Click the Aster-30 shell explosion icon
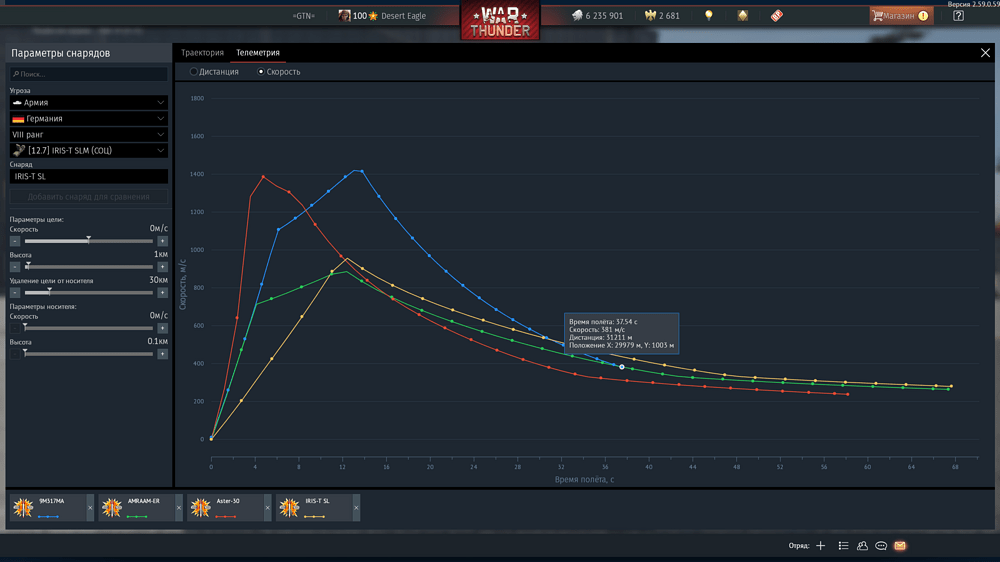 click(201, 508)
